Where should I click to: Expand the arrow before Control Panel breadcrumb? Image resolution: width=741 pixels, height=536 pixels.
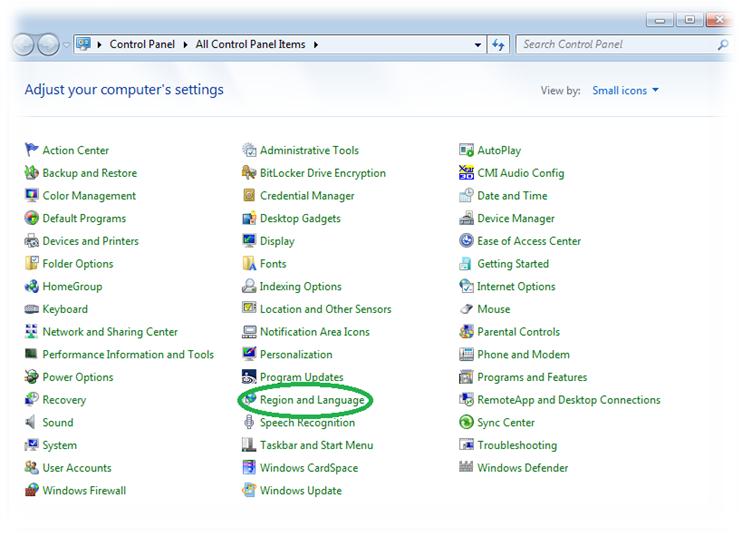pyautogui.click(x=99, y=44)
